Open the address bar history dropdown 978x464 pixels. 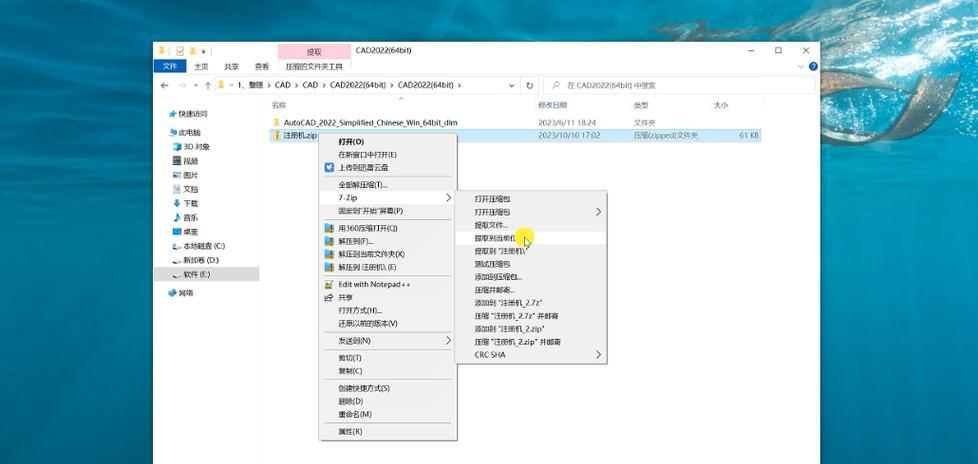[512, 85]
